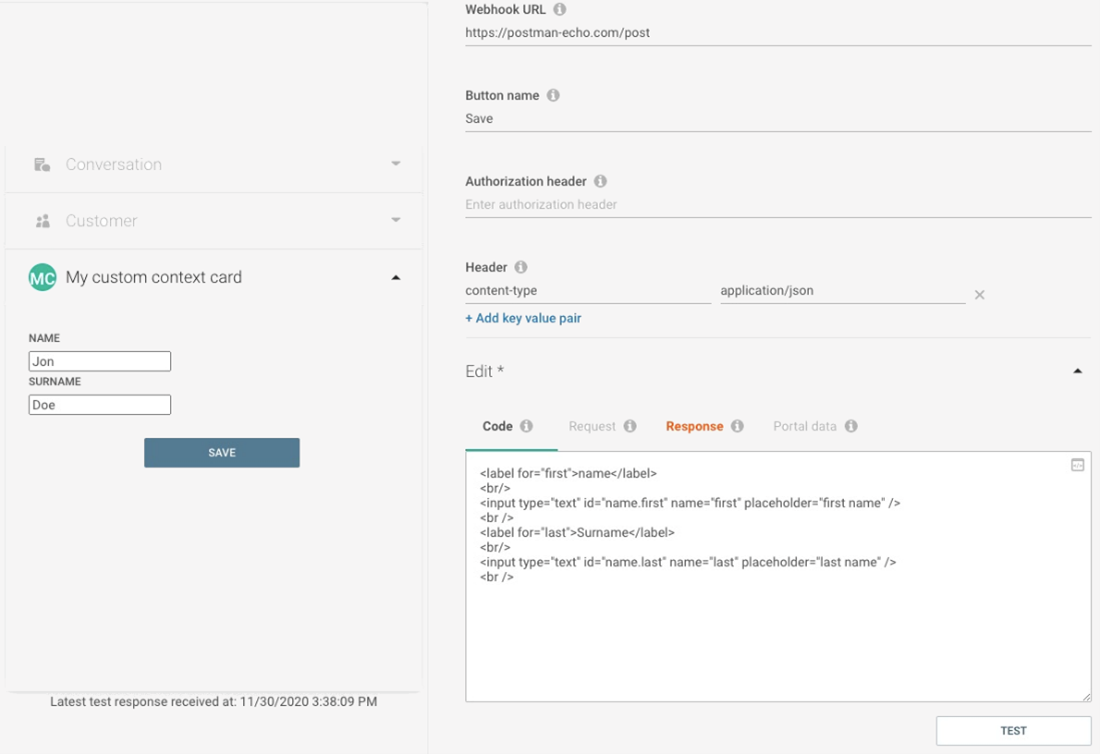
Task: Click the info icon next to Header
Action: pyautogui.click(x=521, y=268)
